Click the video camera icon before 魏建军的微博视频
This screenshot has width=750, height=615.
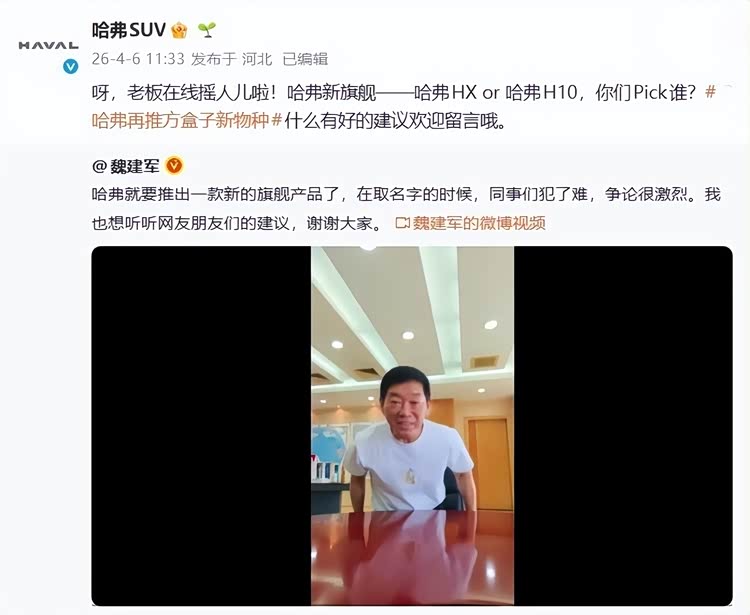pos(403,223)
